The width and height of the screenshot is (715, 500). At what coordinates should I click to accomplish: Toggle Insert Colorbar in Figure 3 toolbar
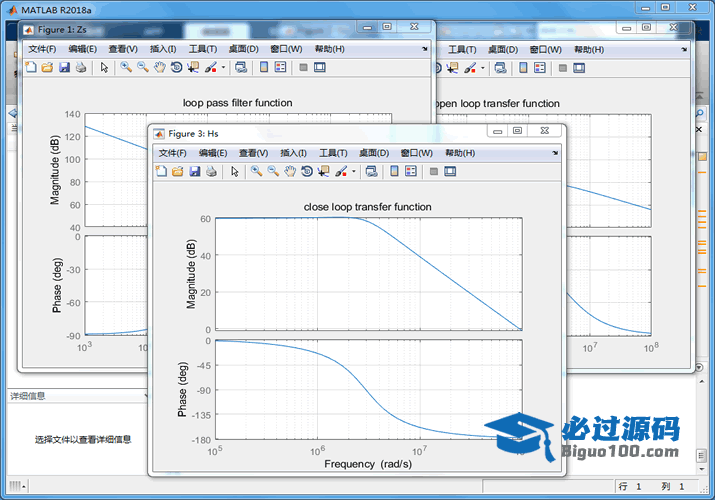[x=394, y=172]
